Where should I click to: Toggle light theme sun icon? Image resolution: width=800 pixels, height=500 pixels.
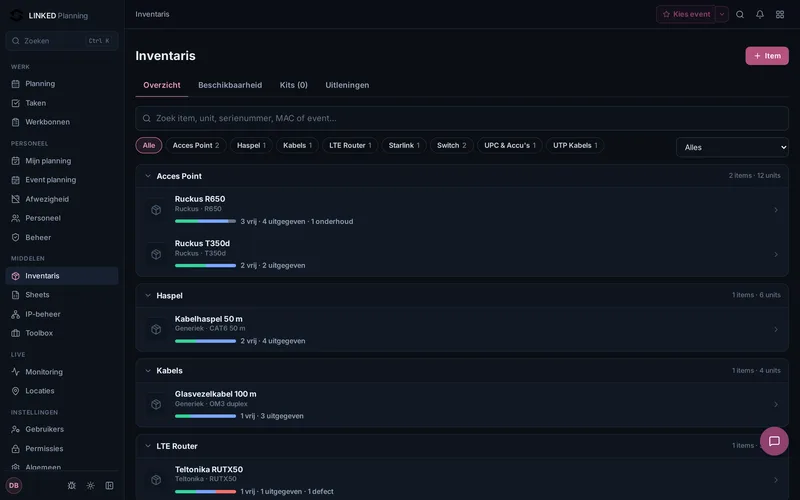(90, 486)
